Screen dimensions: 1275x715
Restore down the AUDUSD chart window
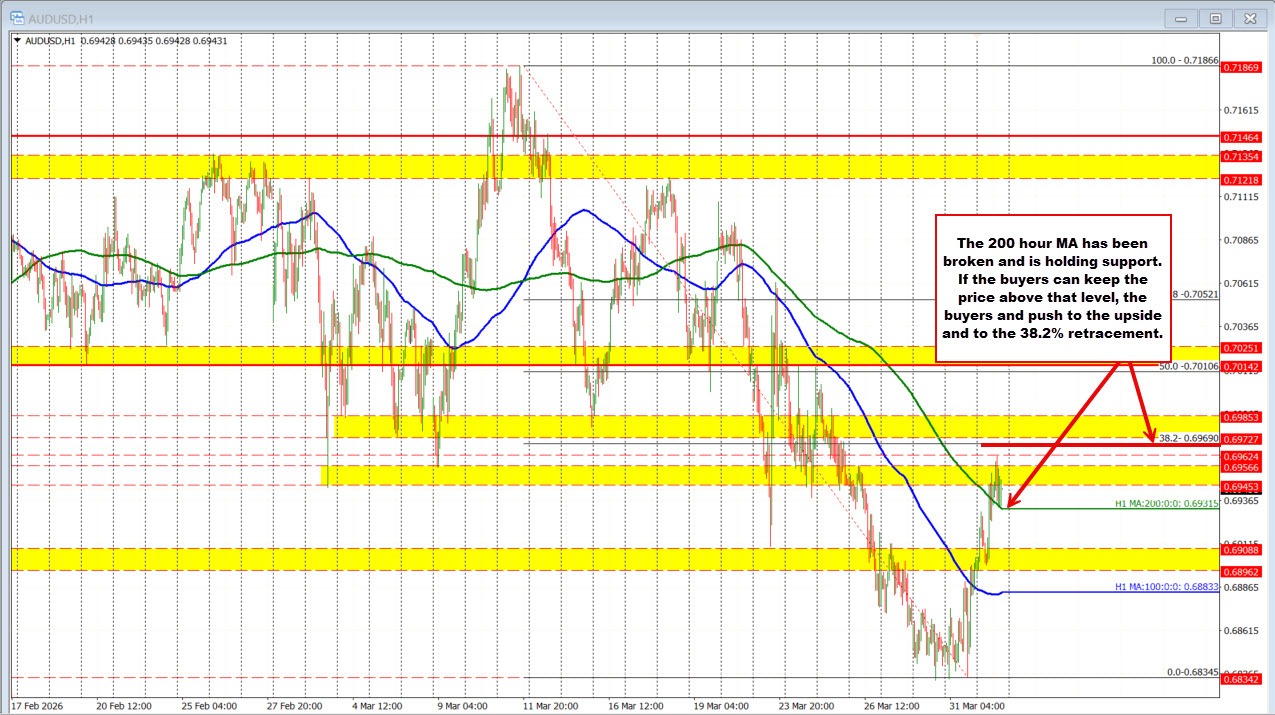click(1215, 17)
